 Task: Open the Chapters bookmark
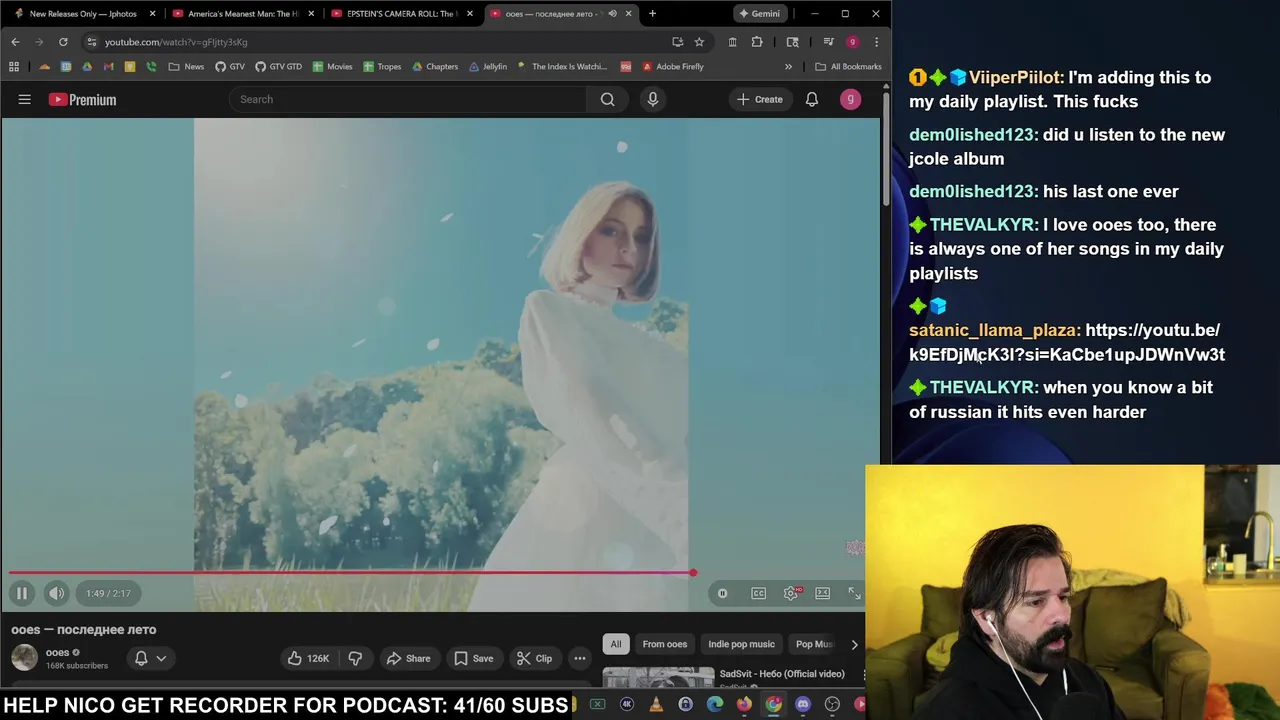(x=434, y=67)
